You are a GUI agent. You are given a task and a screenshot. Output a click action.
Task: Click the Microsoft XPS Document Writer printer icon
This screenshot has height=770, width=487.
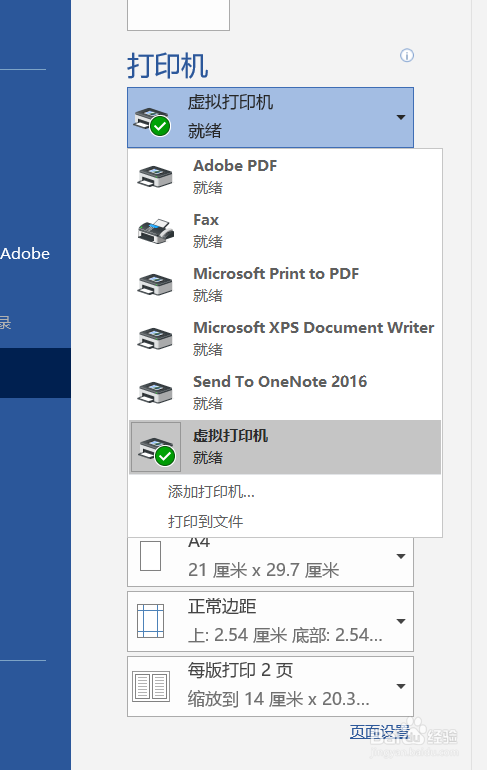tap(155, 339)
